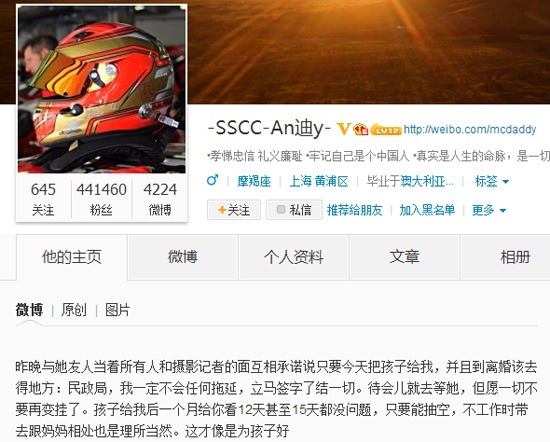The width and height of the screenshot is (550, 442).
Task: Click the LV level badge icon
Action: (386, 129)
